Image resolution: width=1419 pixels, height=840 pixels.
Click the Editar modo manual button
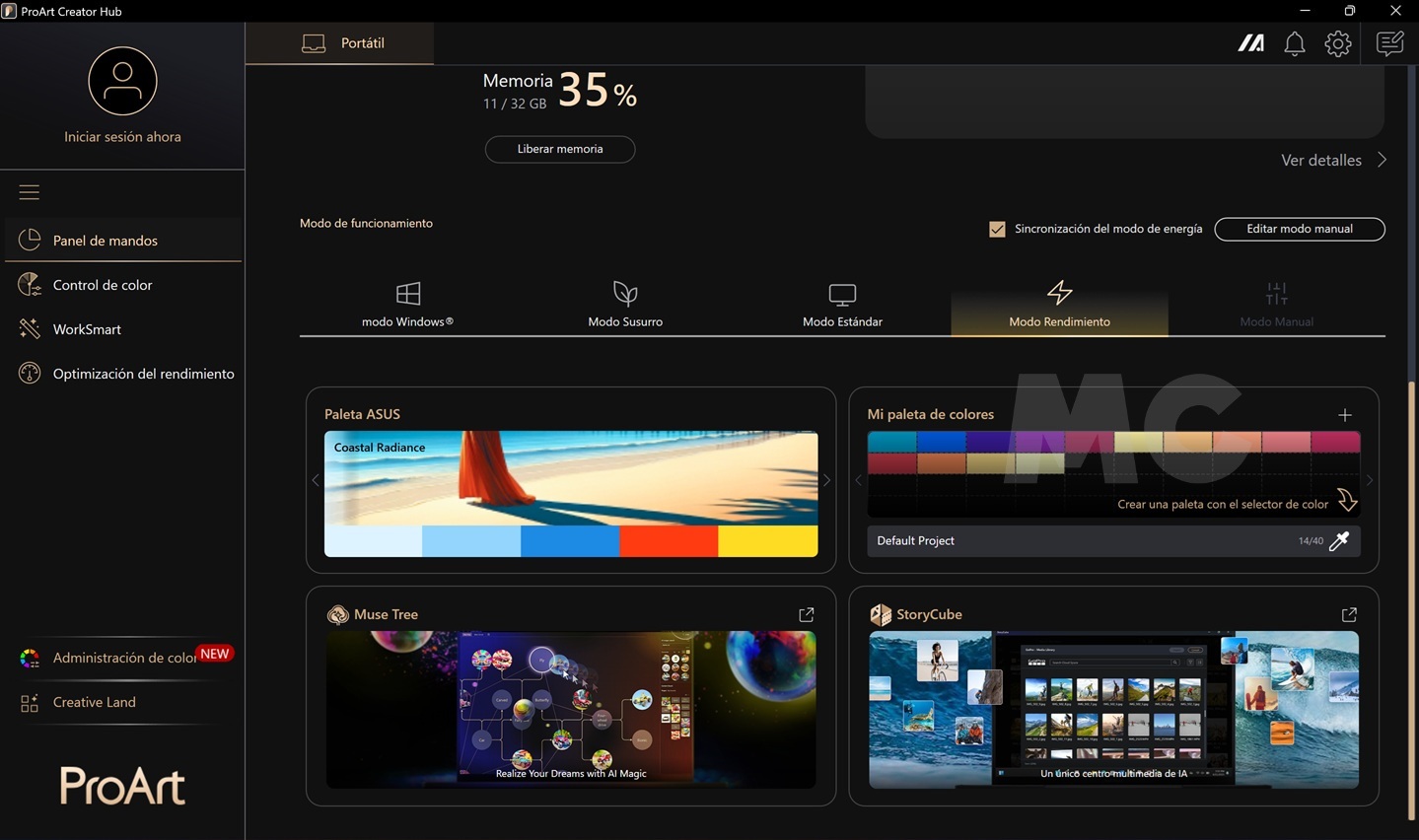click(1300, 229)
